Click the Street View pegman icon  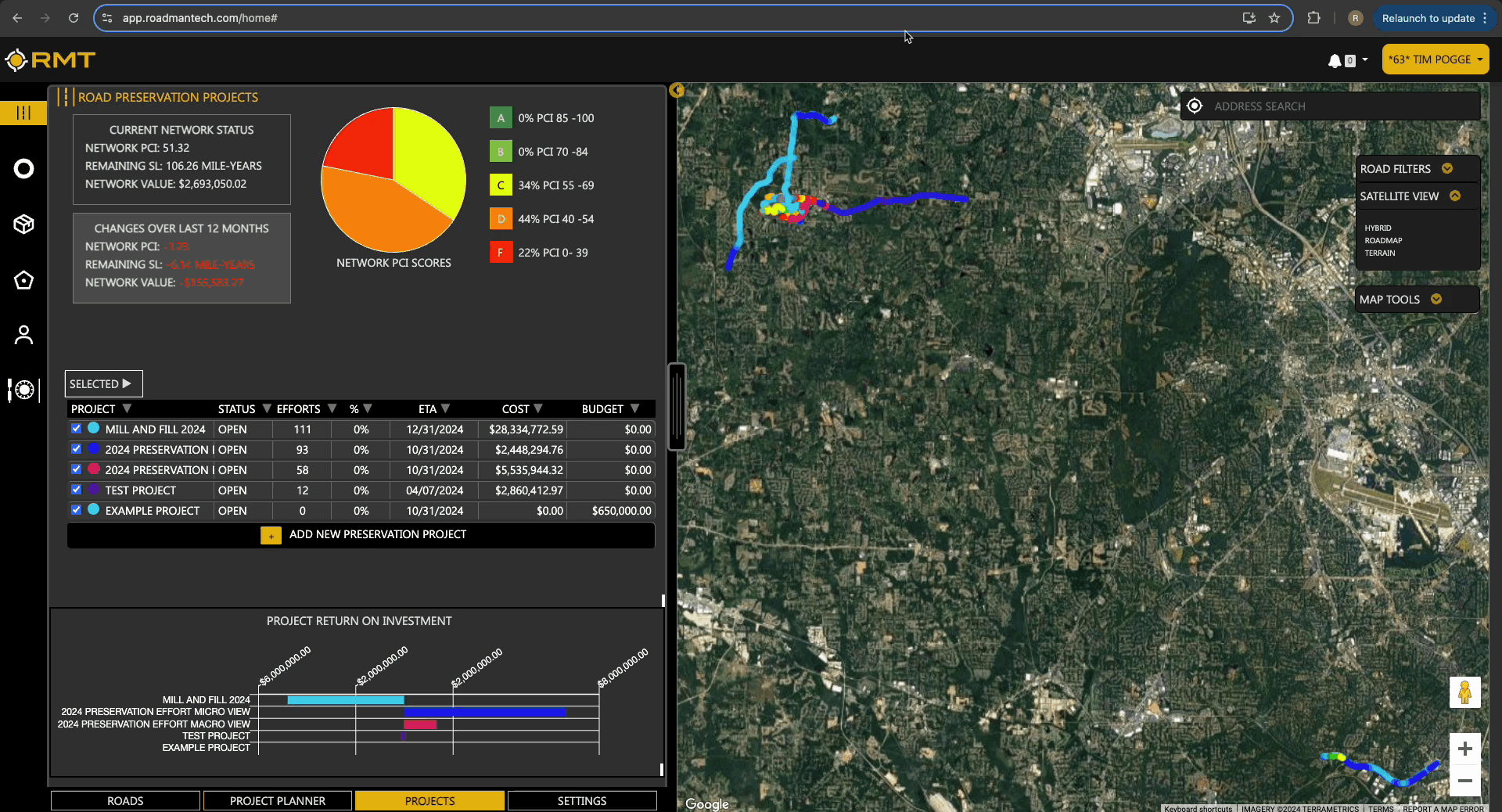point(1464,692)
